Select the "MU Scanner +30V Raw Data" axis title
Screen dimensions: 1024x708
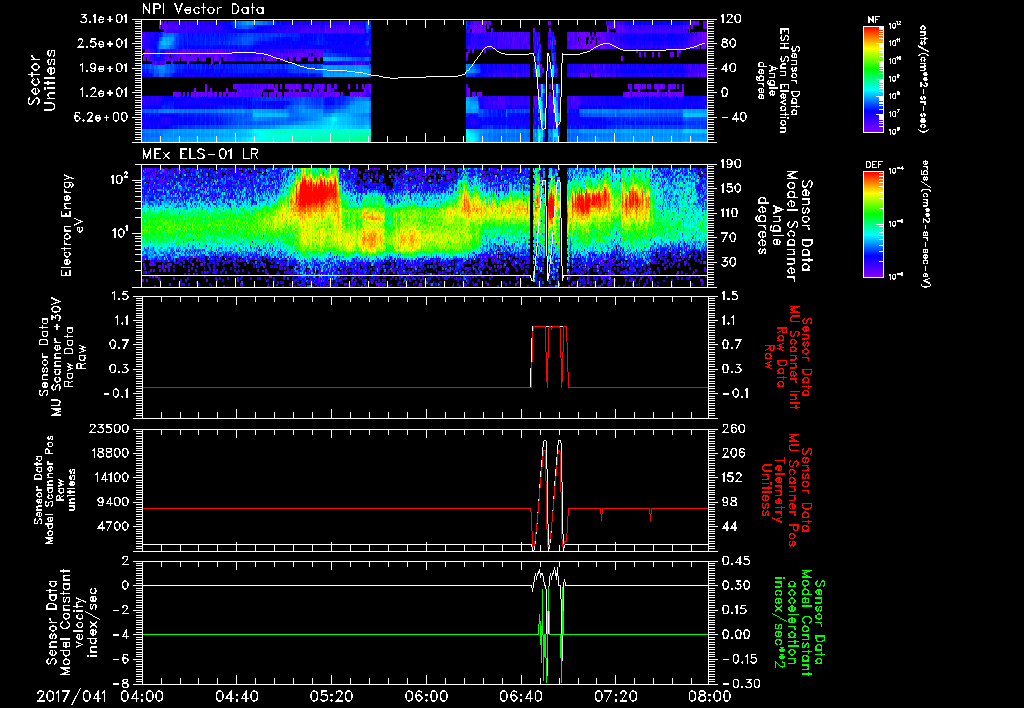tap(63, 357)
